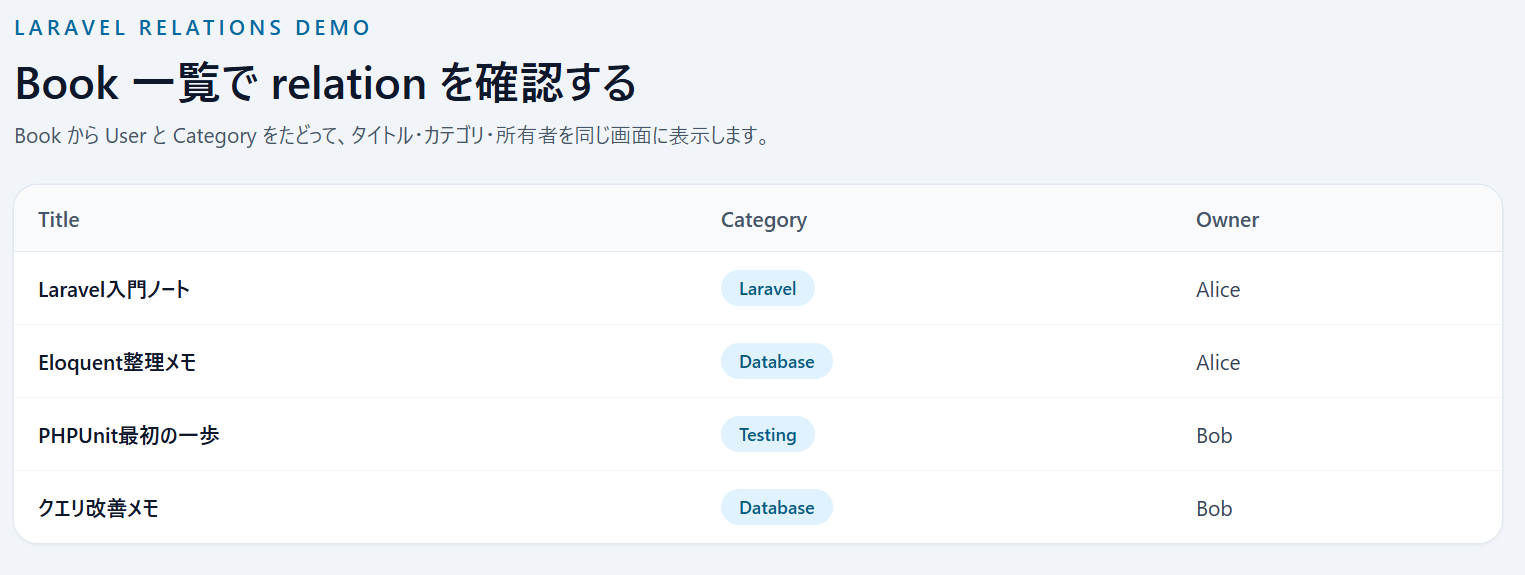Select the PHPUnit最初の一歩 title cell
This screenshot has width=1525, height=575.
[x=129, y=436]
